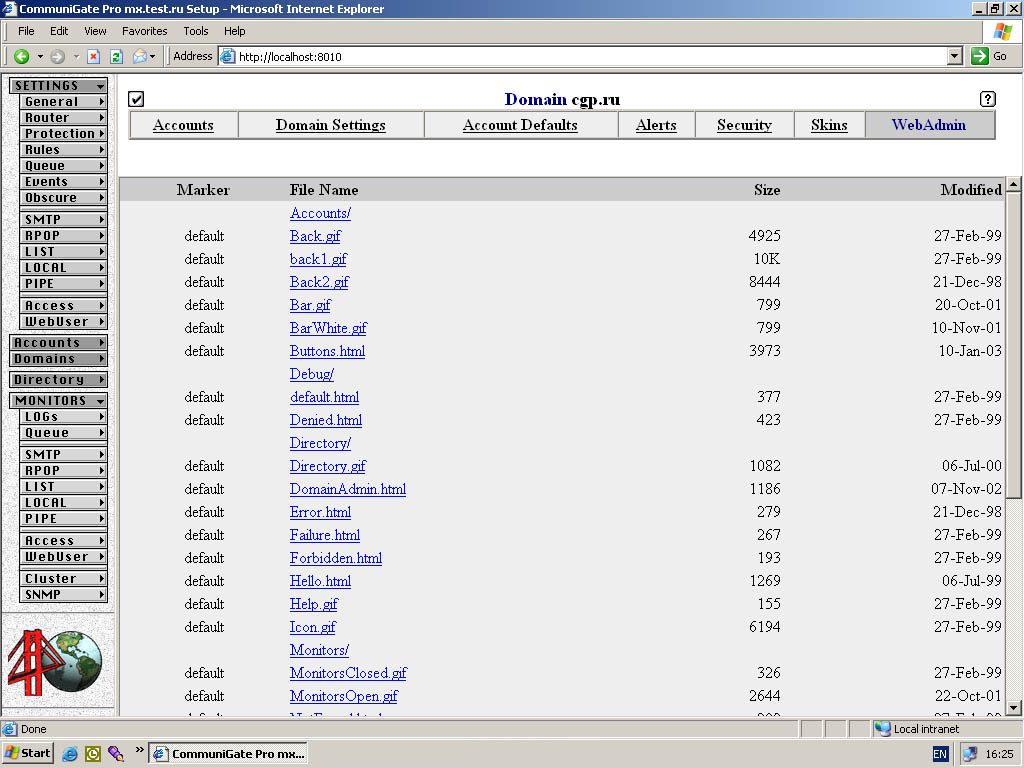This screenshot has width=1024, height=768.
Task: Open the Domains sidebar item
Action: [59, 359]
